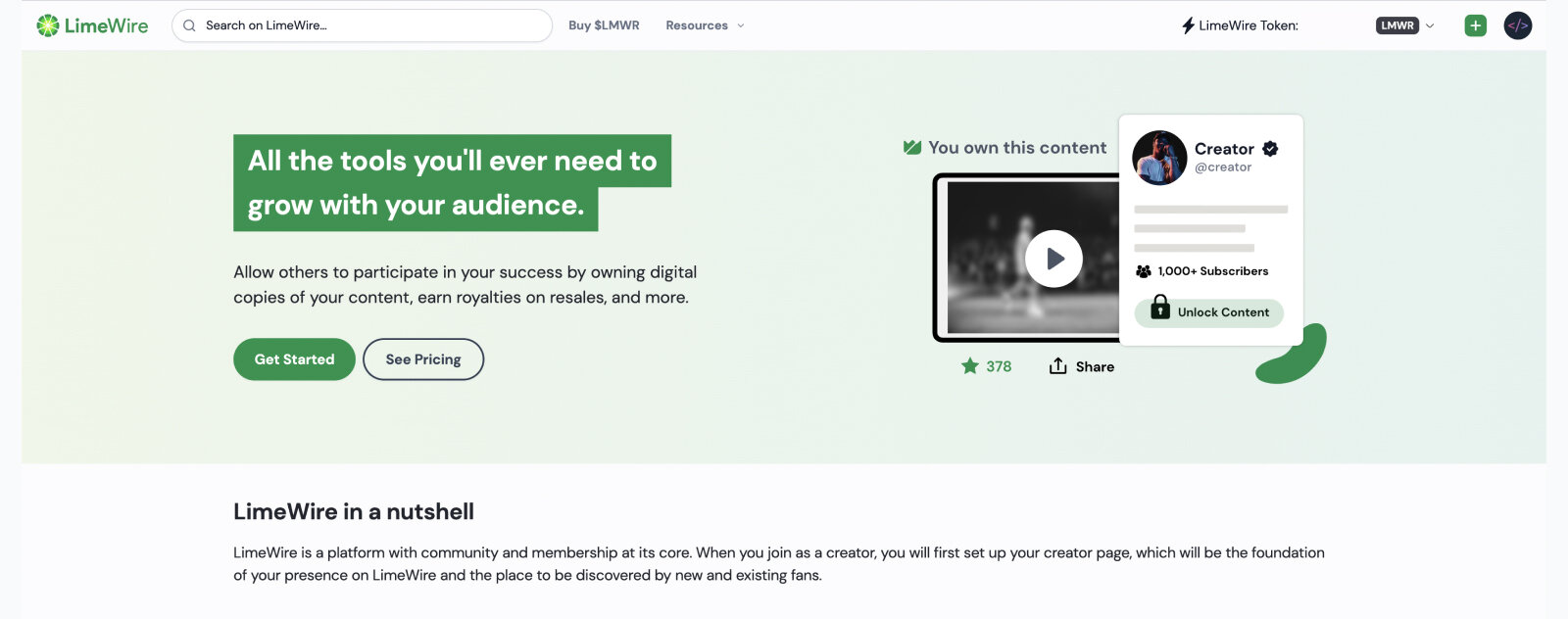Select the LMWR token badge
This screenshot has width=1568, height=619.
[x=1397, y=25]
